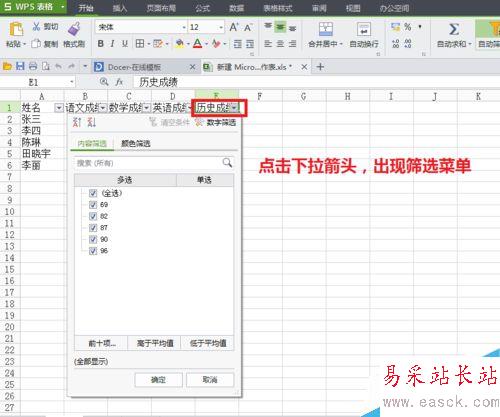The width and height of the screenshot is (500, 417).
Task: Click the 确定 button
Action: click(x=158, y=380)
